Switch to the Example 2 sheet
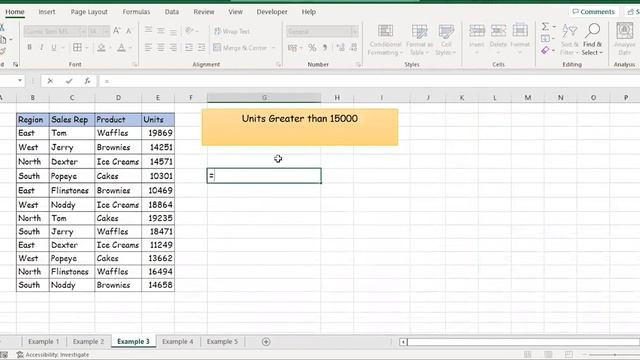This screenshot has height=360, width=640. [x=88, y=341]
